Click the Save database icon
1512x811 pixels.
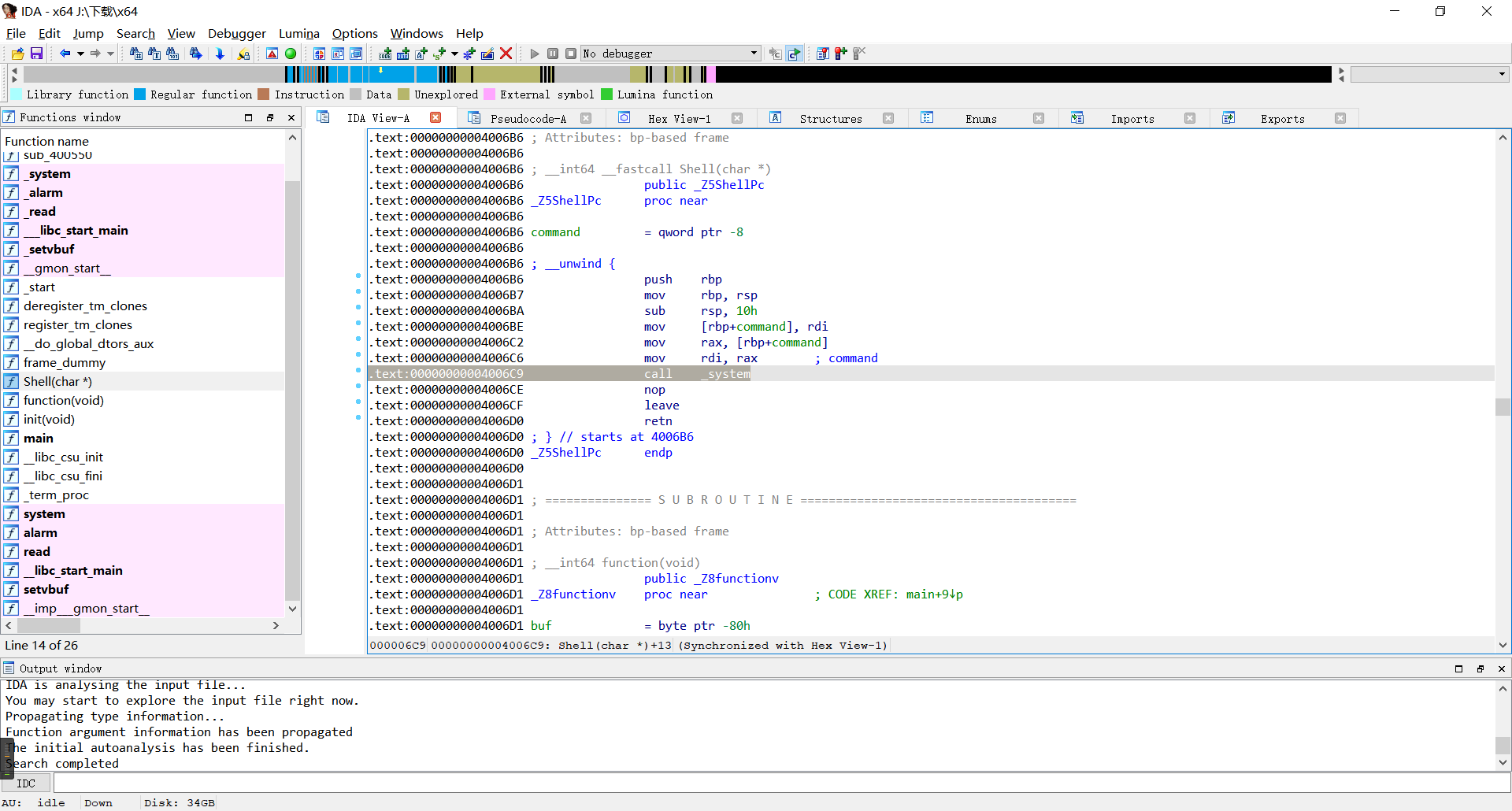(36, 54)
